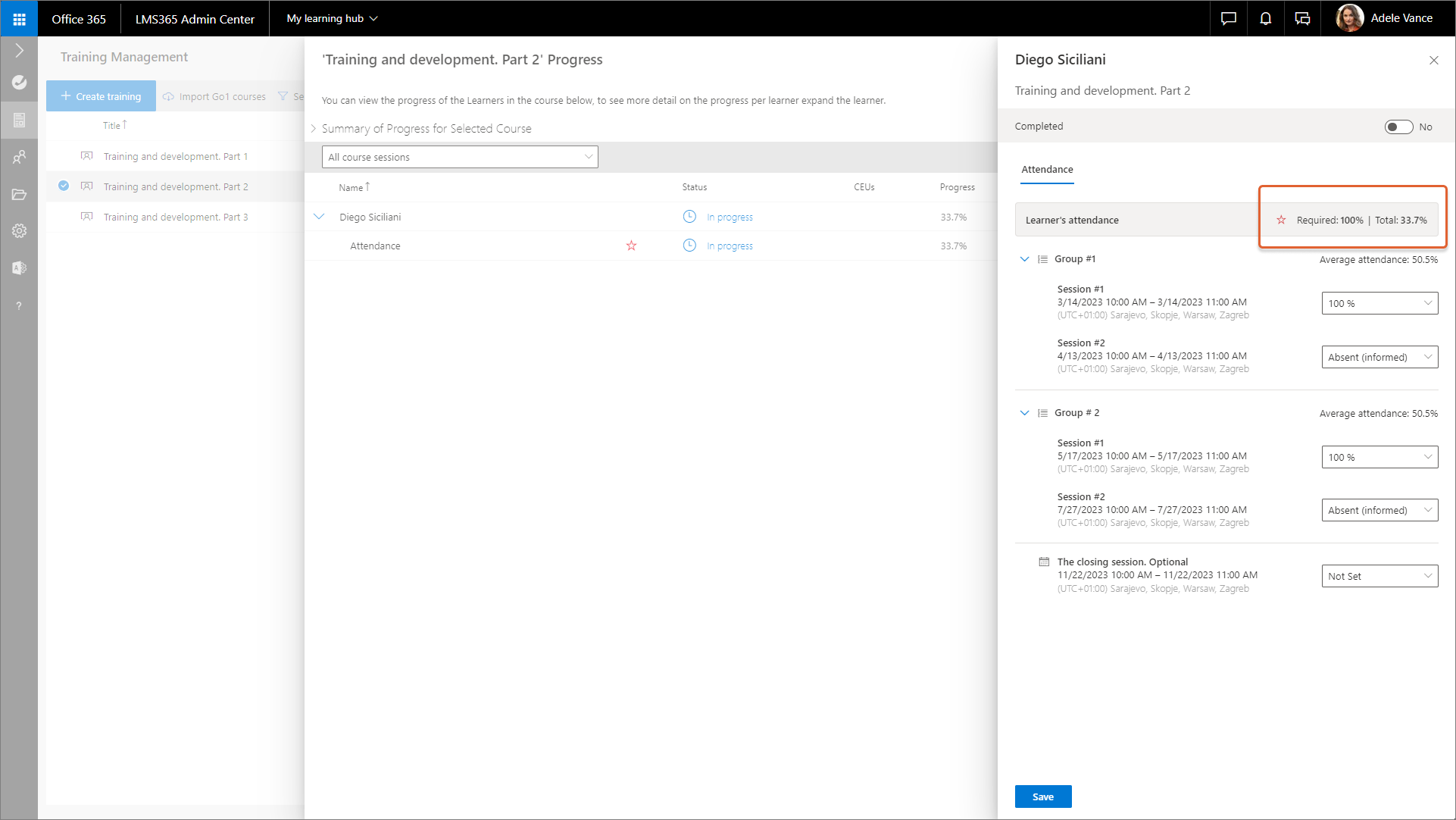Expand Summary of Progress for Selected Course

point(313,129)
